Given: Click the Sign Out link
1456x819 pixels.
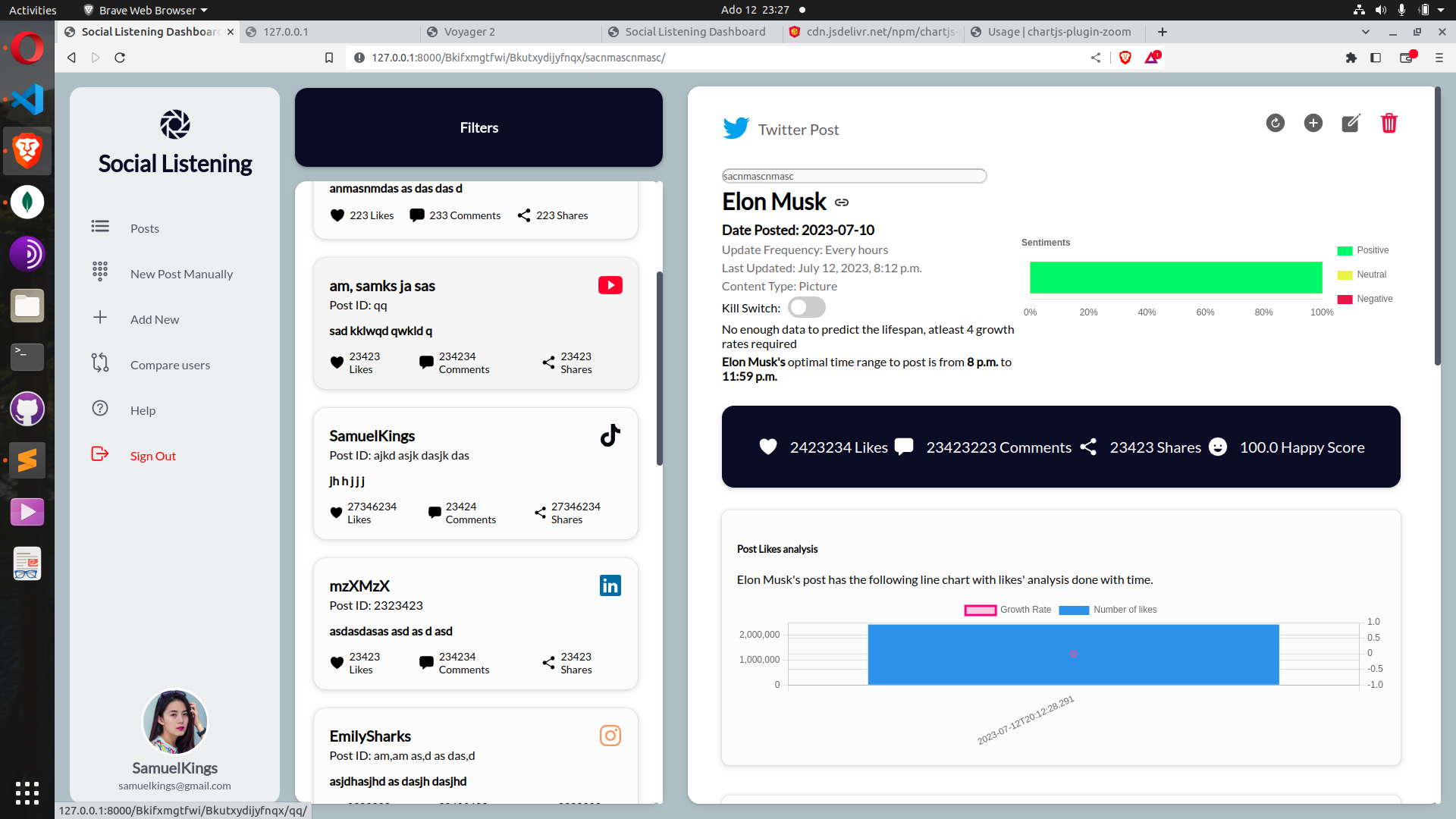Looking at the screenshot, I should coord(152,456).
